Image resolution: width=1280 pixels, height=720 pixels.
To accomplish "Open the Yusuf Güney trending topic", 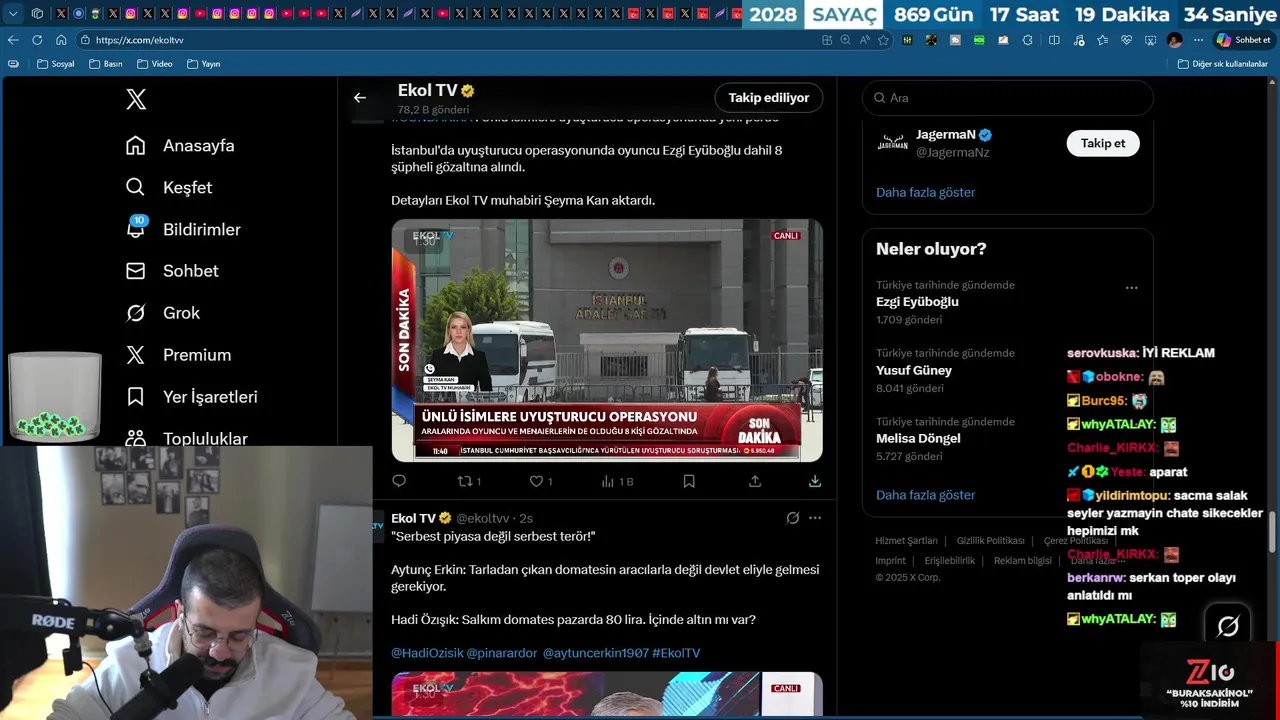I will tap(914, 370).
